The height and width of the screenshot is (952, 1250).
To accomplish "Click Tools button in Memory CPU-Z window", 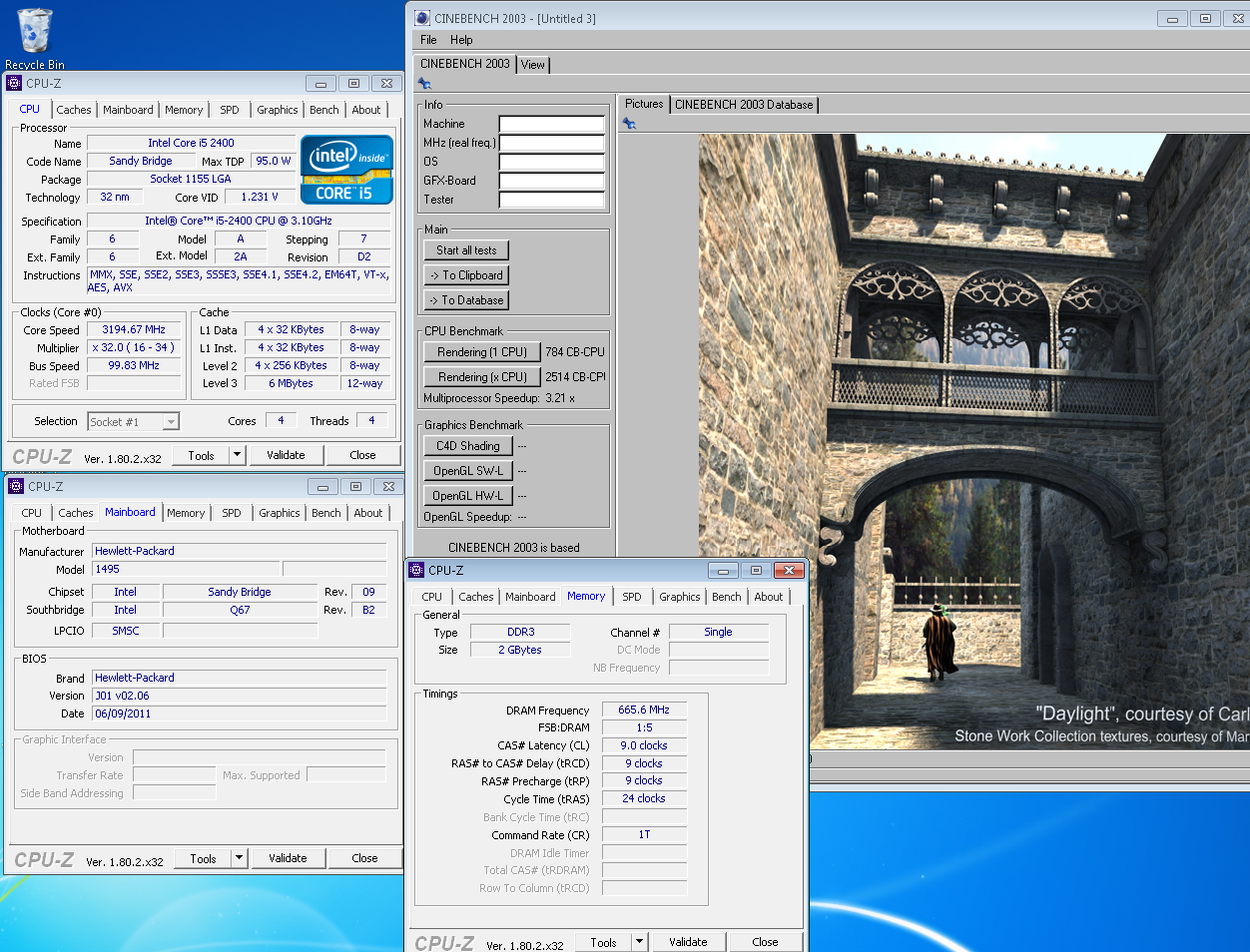I will (x=603, y=942).
